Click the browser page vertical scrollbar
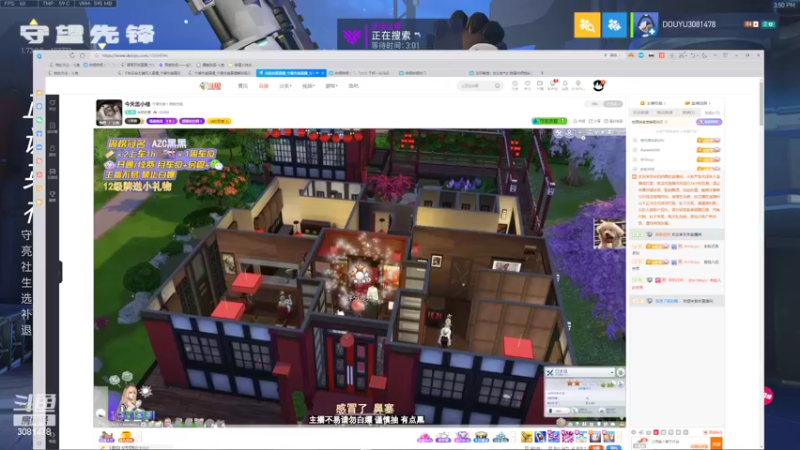Viewport: 800px width, 450px height. [x=761, y=103]
